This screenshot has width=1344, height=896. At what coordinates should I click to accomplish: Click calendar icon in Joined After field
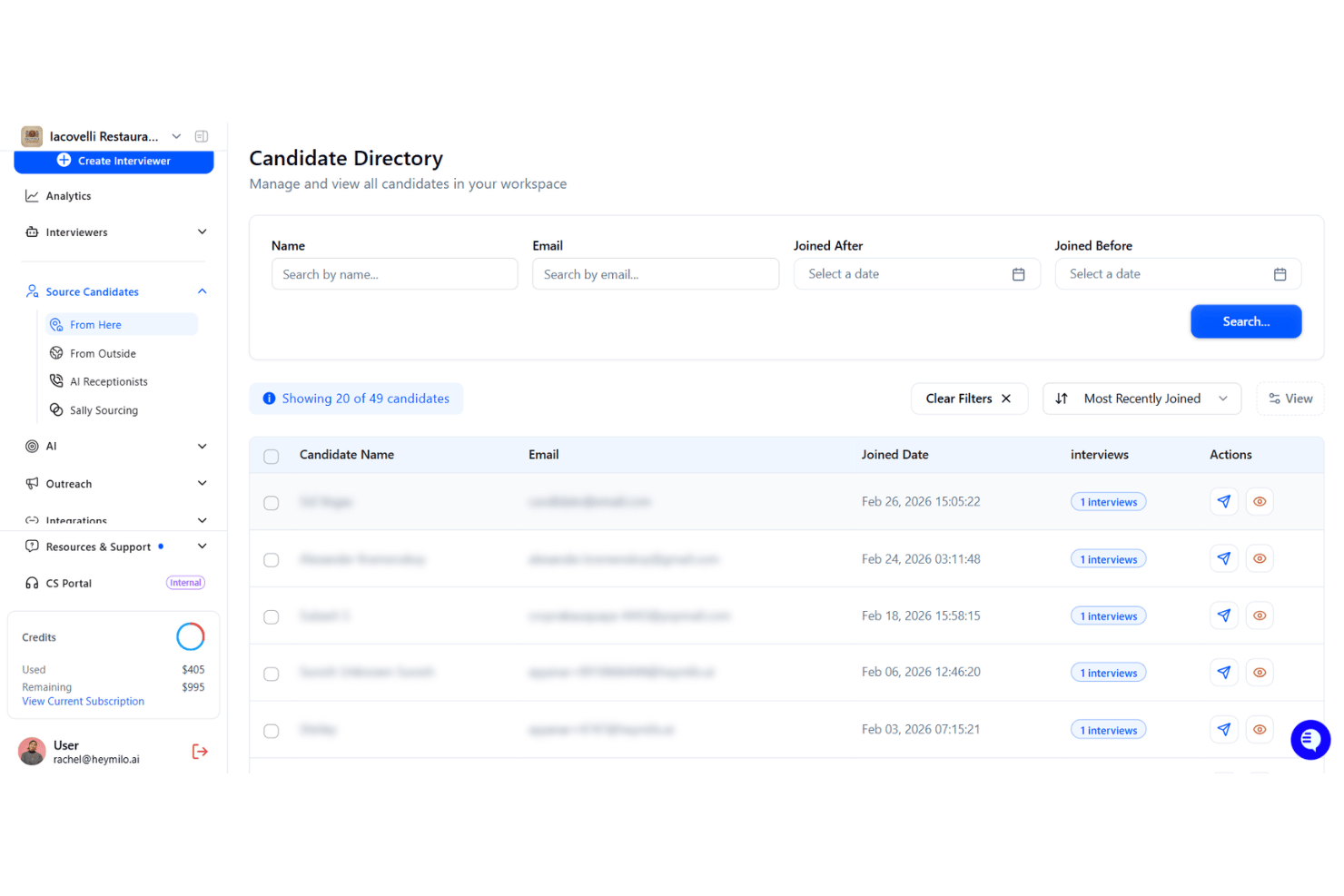pos(1019,274)
